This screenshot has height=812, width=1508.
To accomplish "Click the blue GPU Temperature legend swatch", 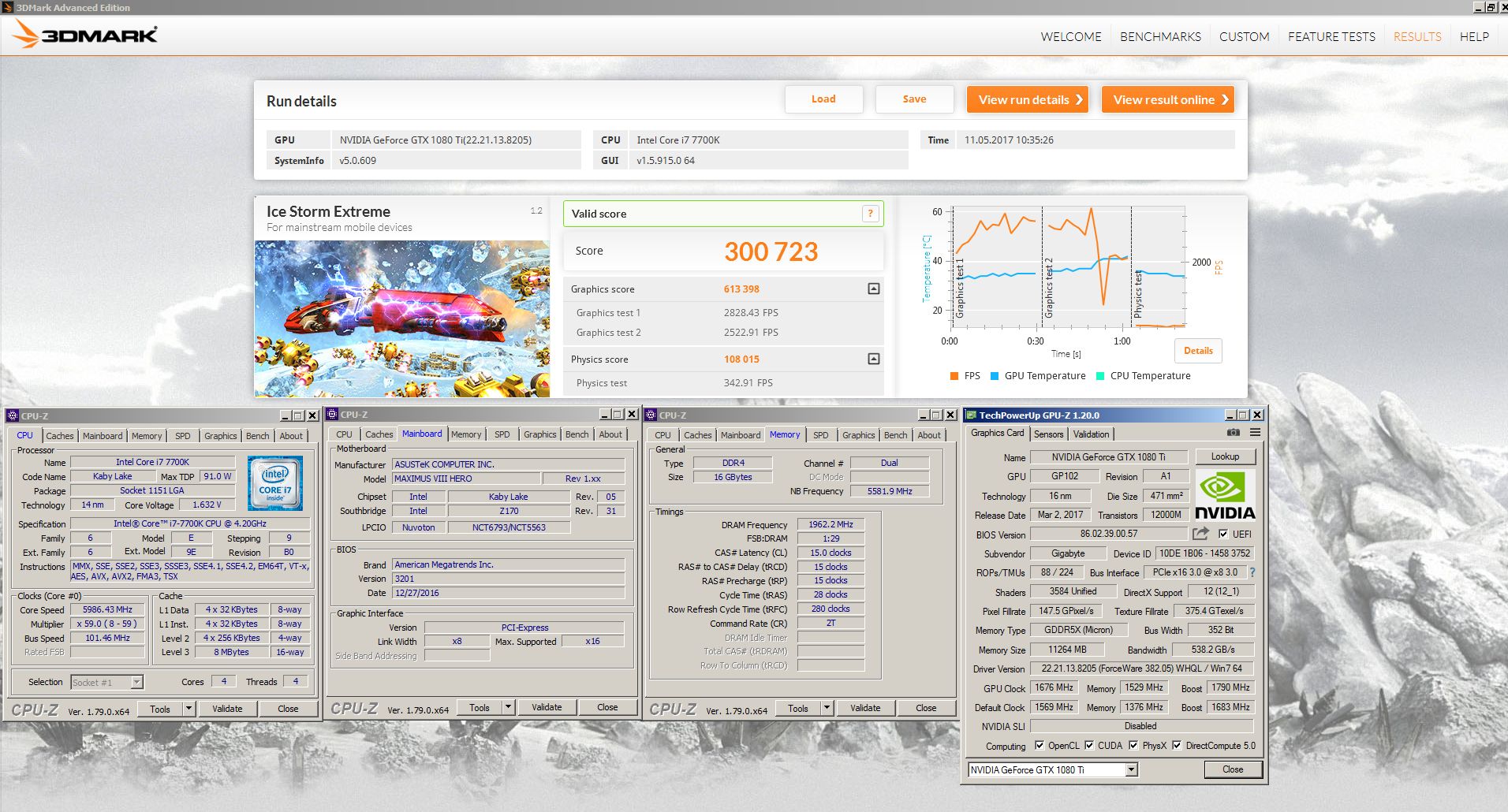I will pos(995,376).
